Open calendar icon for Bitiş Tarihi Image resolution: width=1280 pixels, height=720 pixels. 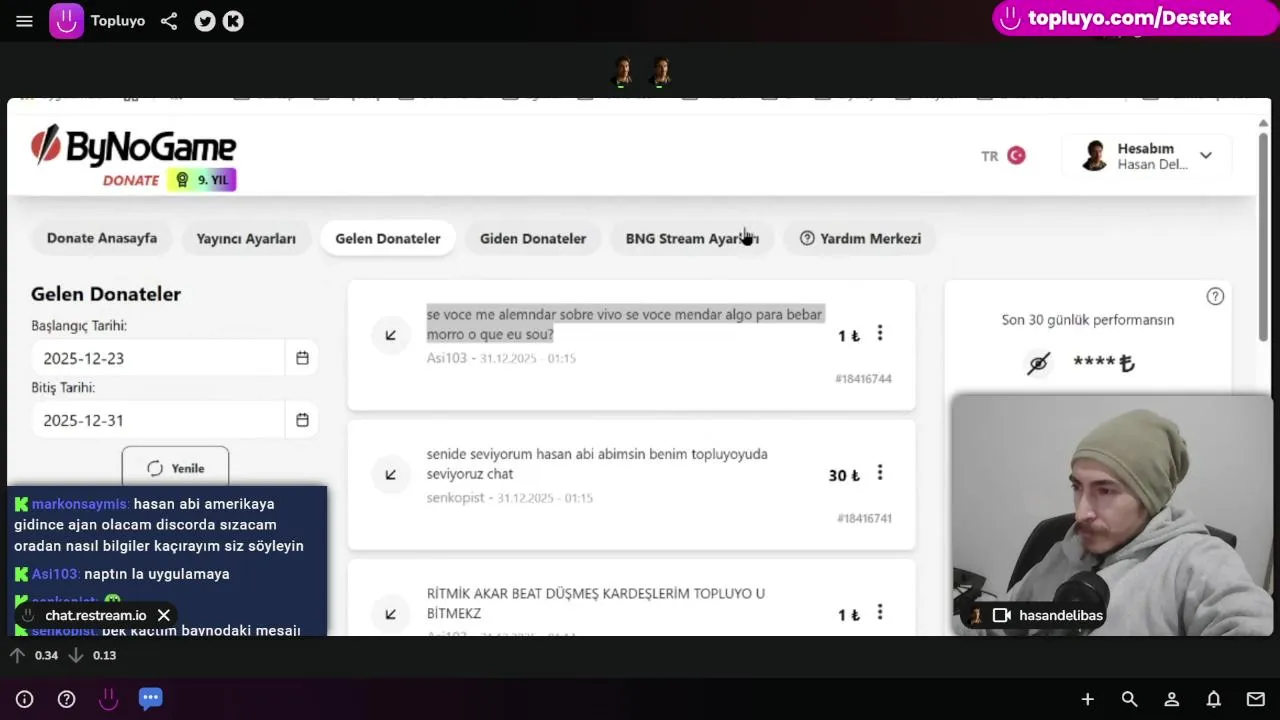302,420
